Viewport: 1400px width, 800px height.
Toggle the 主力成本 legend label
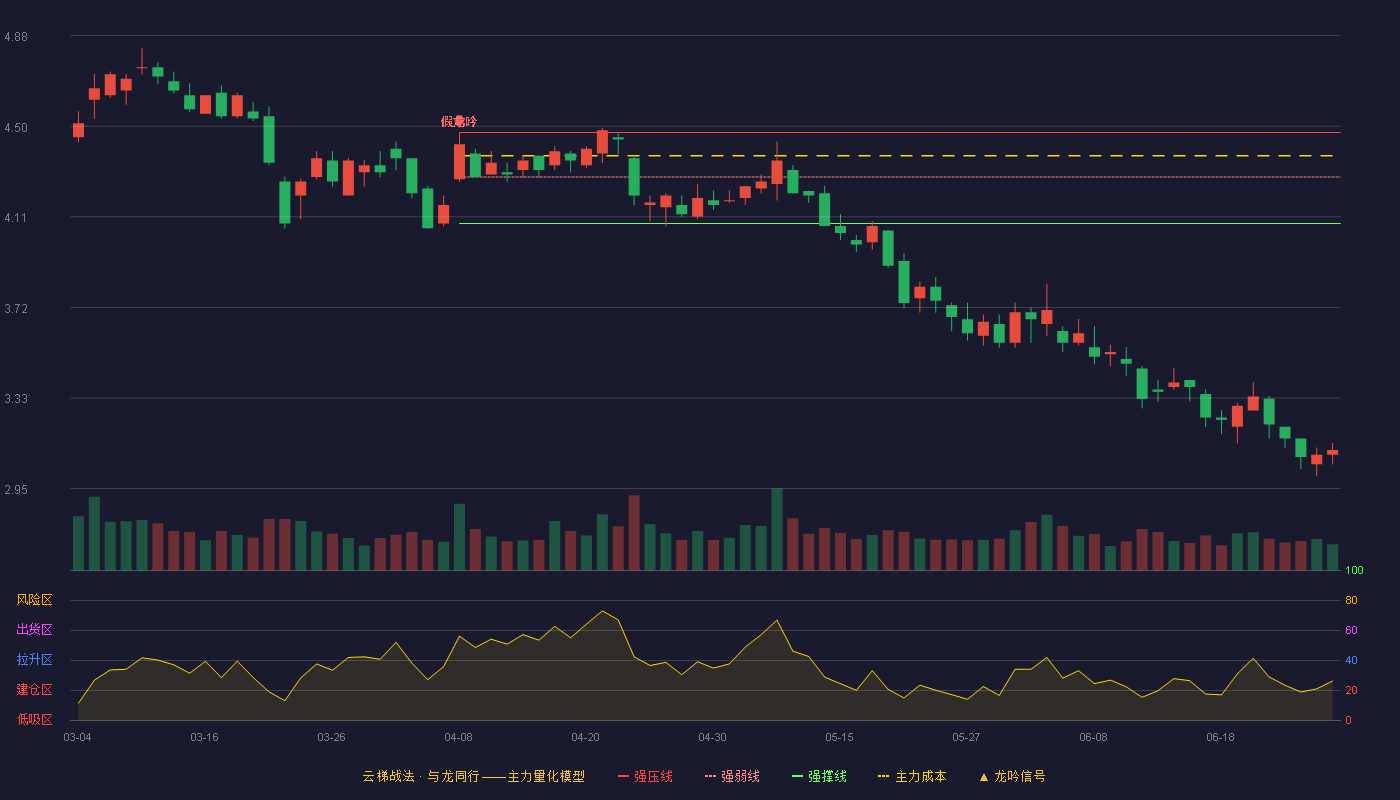tap(920, 776)
